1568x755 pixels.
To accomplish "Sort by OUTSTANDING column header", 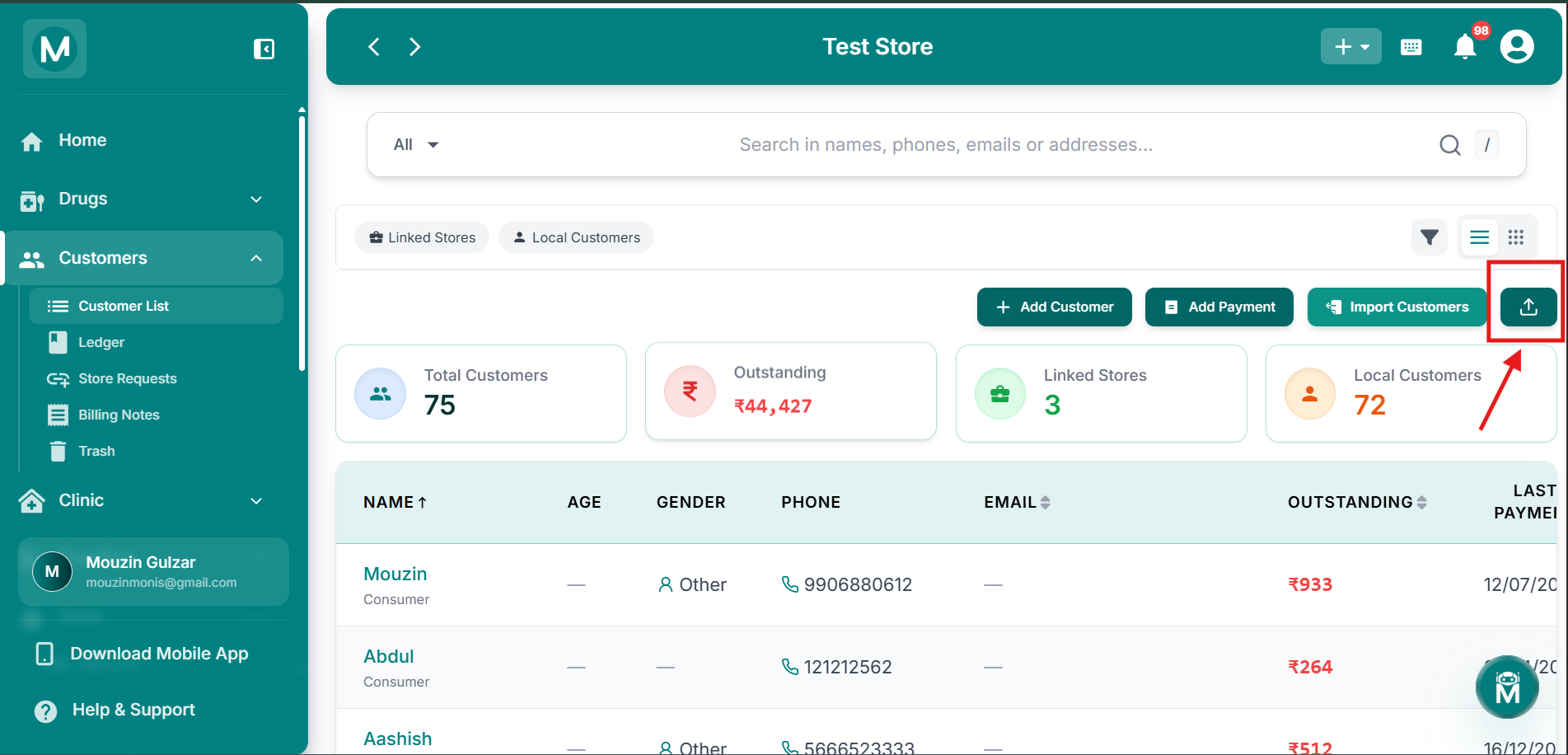I will 1357,502.
